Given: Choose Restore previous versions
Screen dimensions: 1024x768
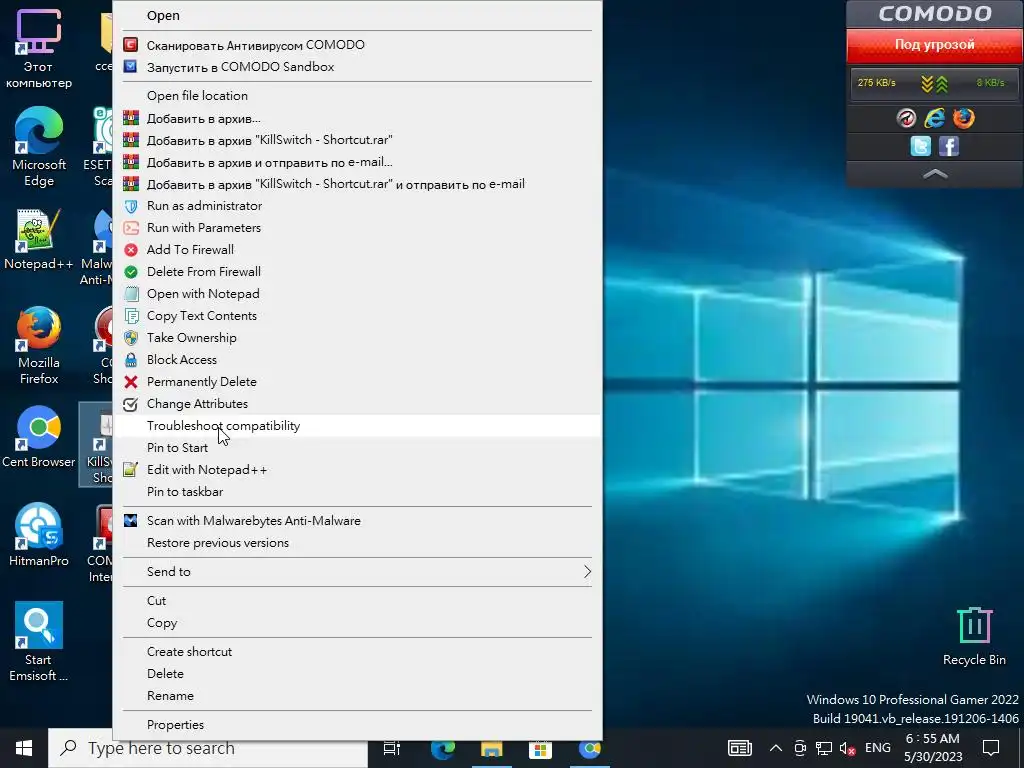Looking at the screenshot, I should tap(357, 543).
